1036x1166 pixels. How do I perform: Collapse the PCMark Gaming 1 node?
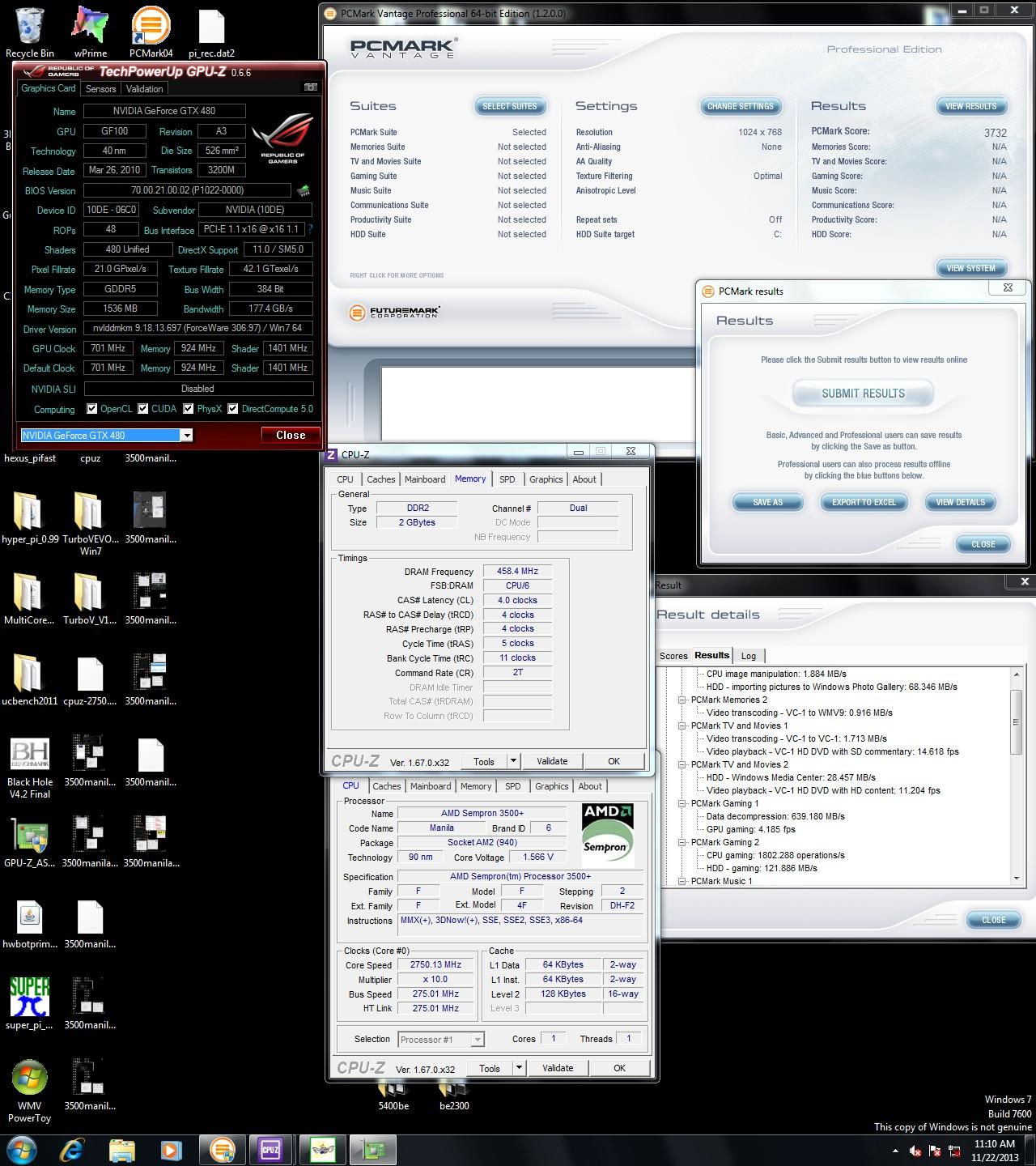pyautogui.click(x=682, y=803)
